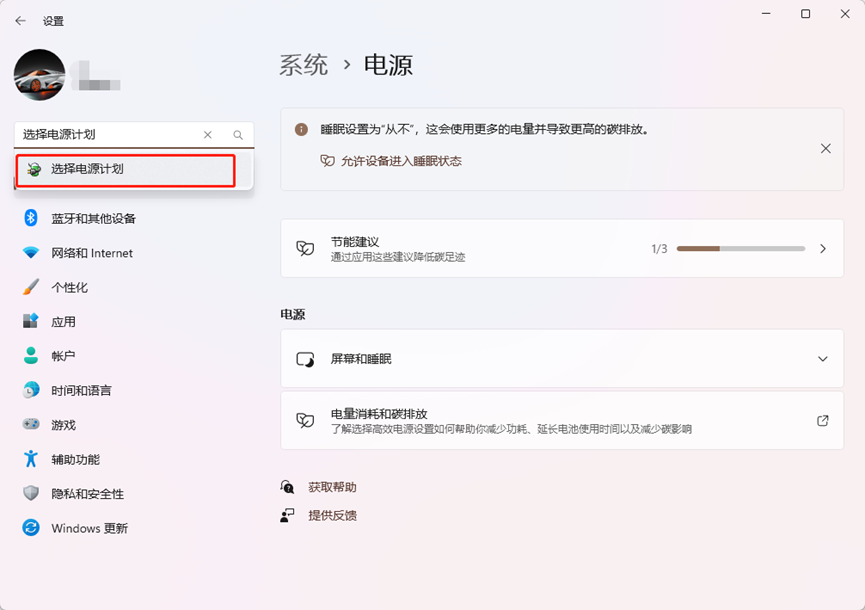Screen dimensions: 865x610
Task: Clear the search box with the X icon
Action: 208,135
